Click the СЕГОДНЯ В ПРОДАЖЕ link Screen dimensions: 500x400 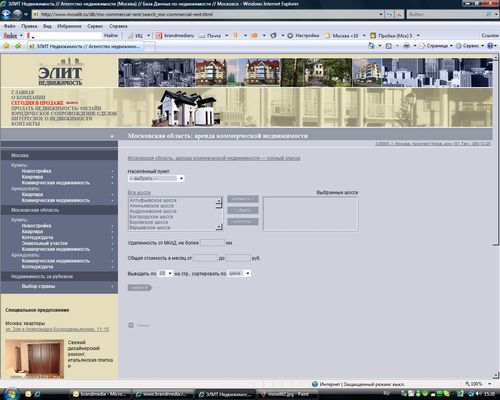[x=37, y=103]
